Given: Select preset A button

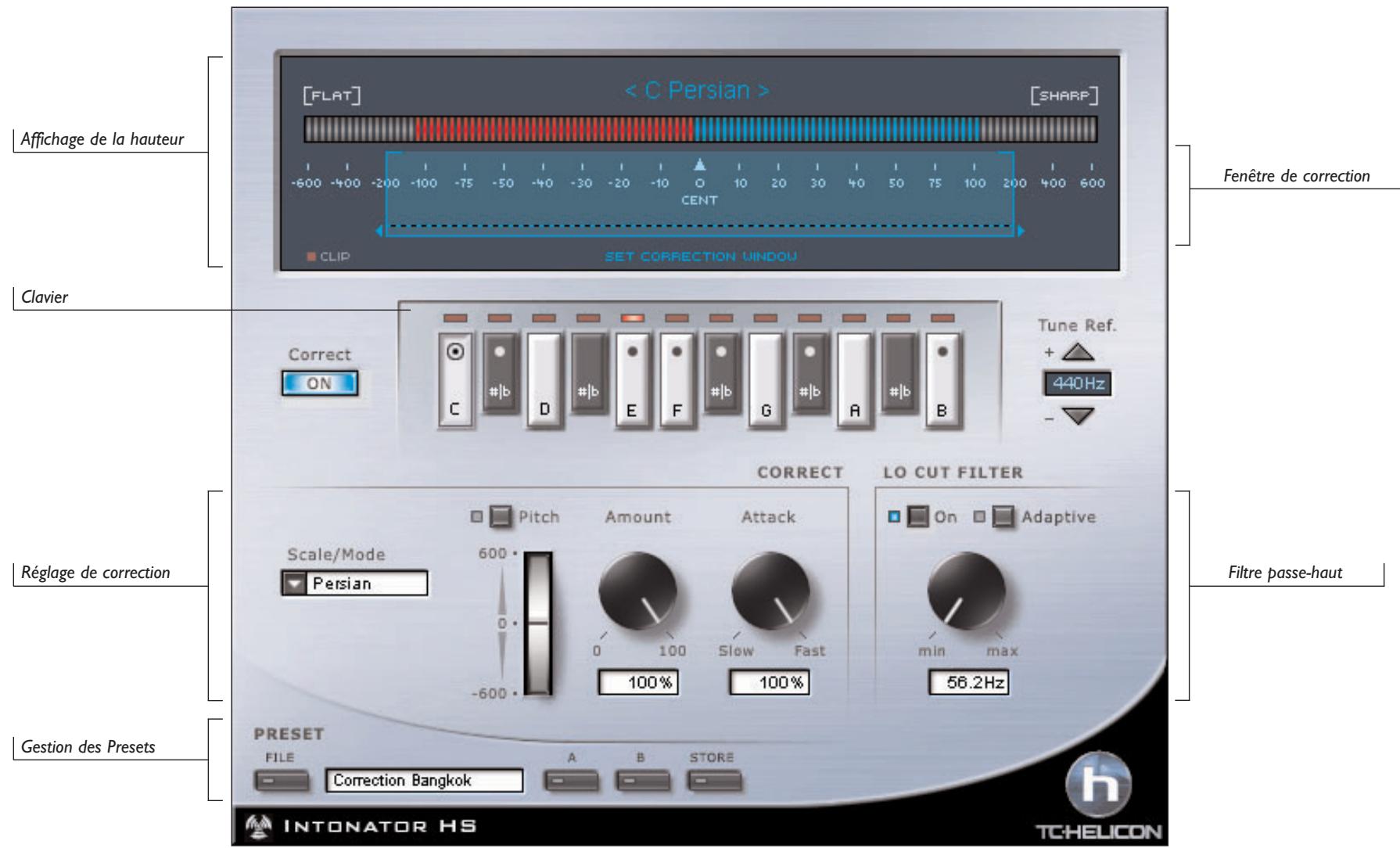Looking at the screenshot, I should click(x=570, y=781).
